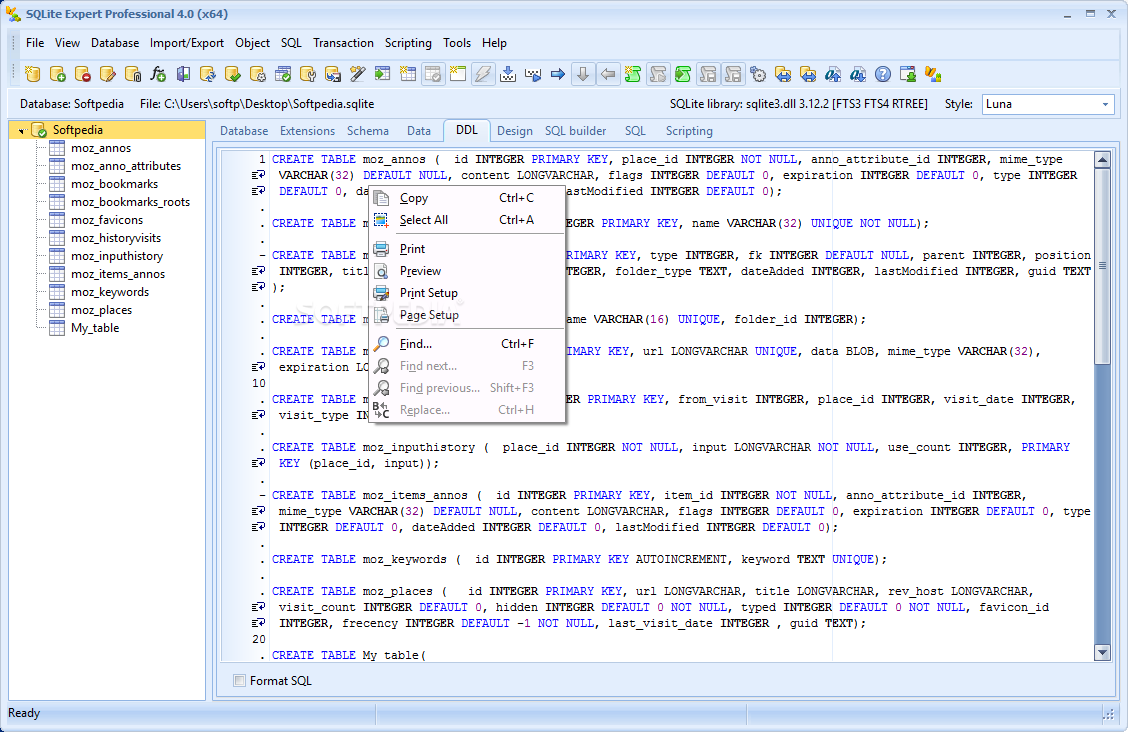Screen dimensions: 1128x732
Task: Choose Preview from the context menu
Action: pyautogui.click(x=467, y=271)
